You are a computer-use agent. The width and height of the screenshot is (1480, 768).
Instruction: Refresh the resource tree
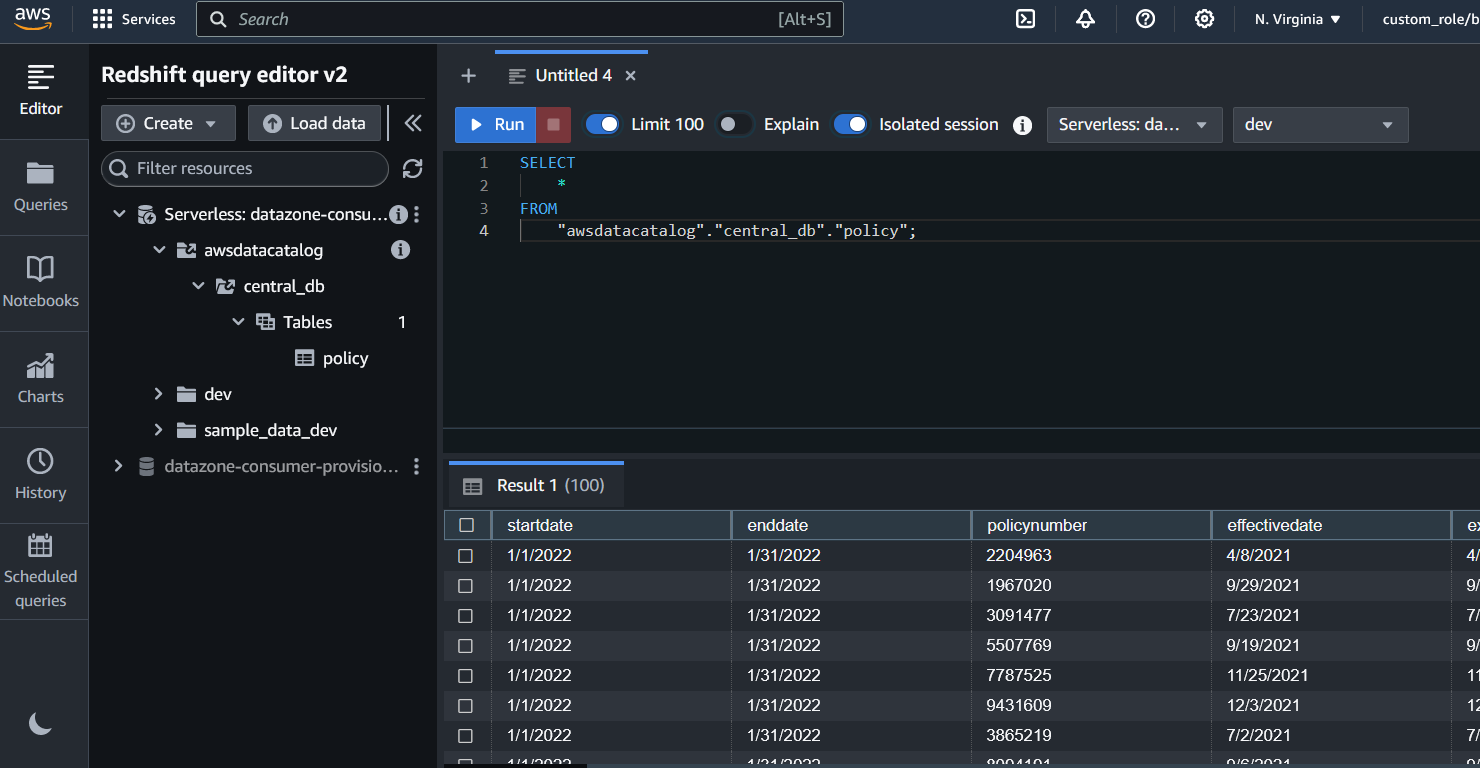pos(412,169)
